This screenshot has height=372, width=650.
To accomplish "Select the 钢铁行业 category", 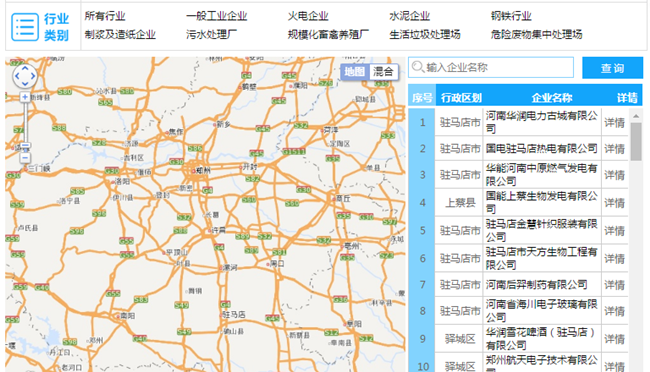I will click(511, 16).
